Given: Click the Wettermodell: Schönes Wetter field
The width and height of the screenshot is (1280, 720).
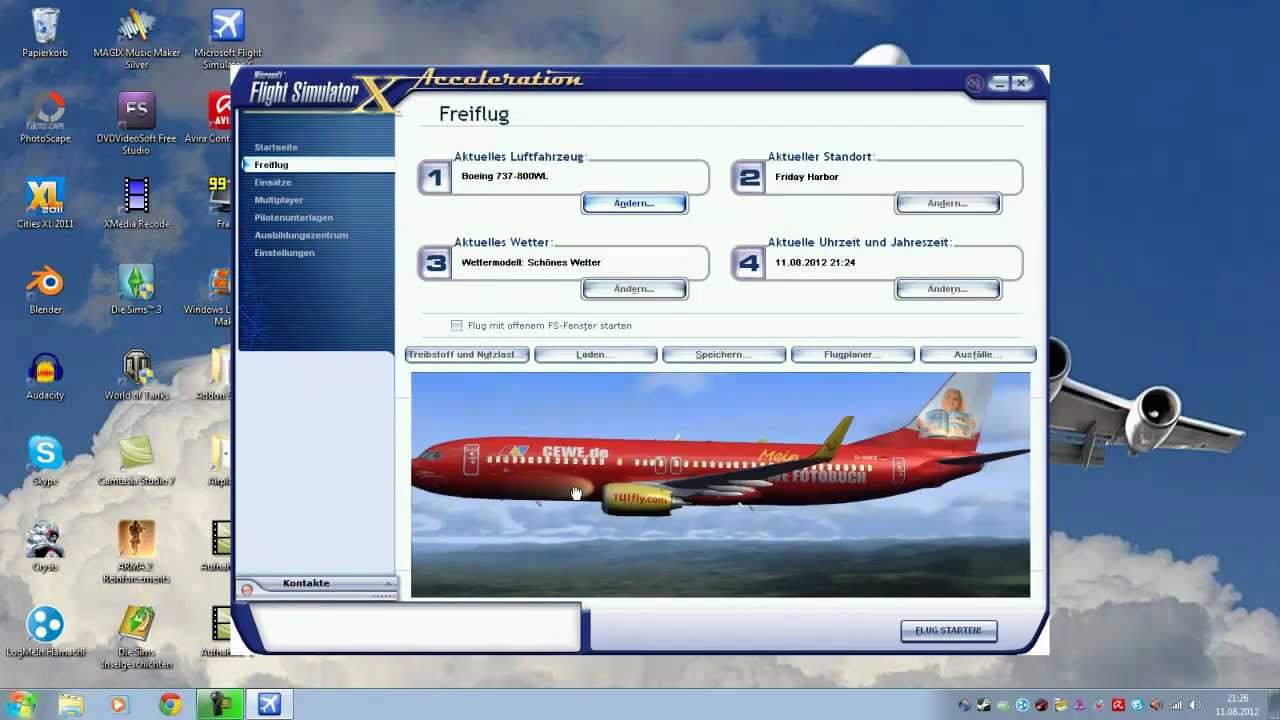Looking at the screenshot, I should (581, 263).
